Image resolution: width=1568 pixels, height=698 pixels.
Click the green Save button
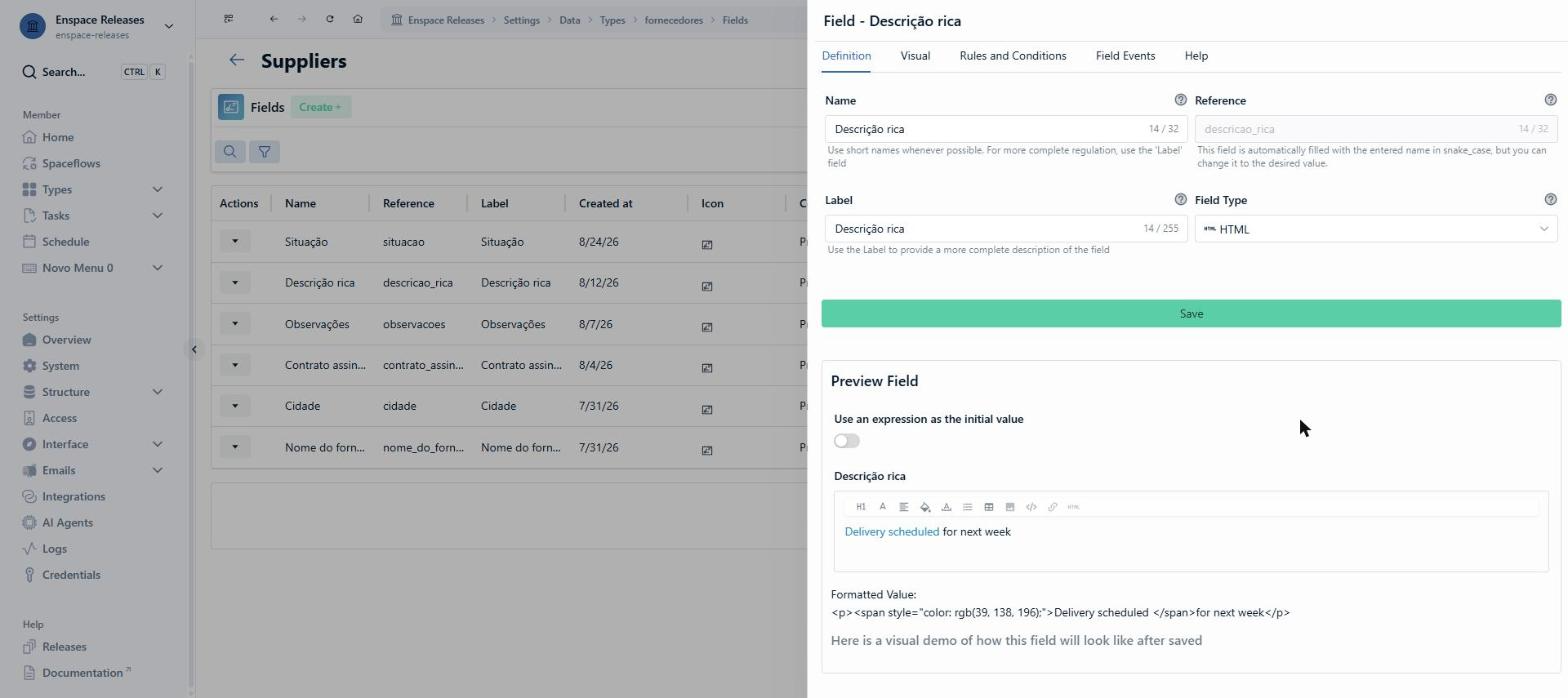[1191, 314]
